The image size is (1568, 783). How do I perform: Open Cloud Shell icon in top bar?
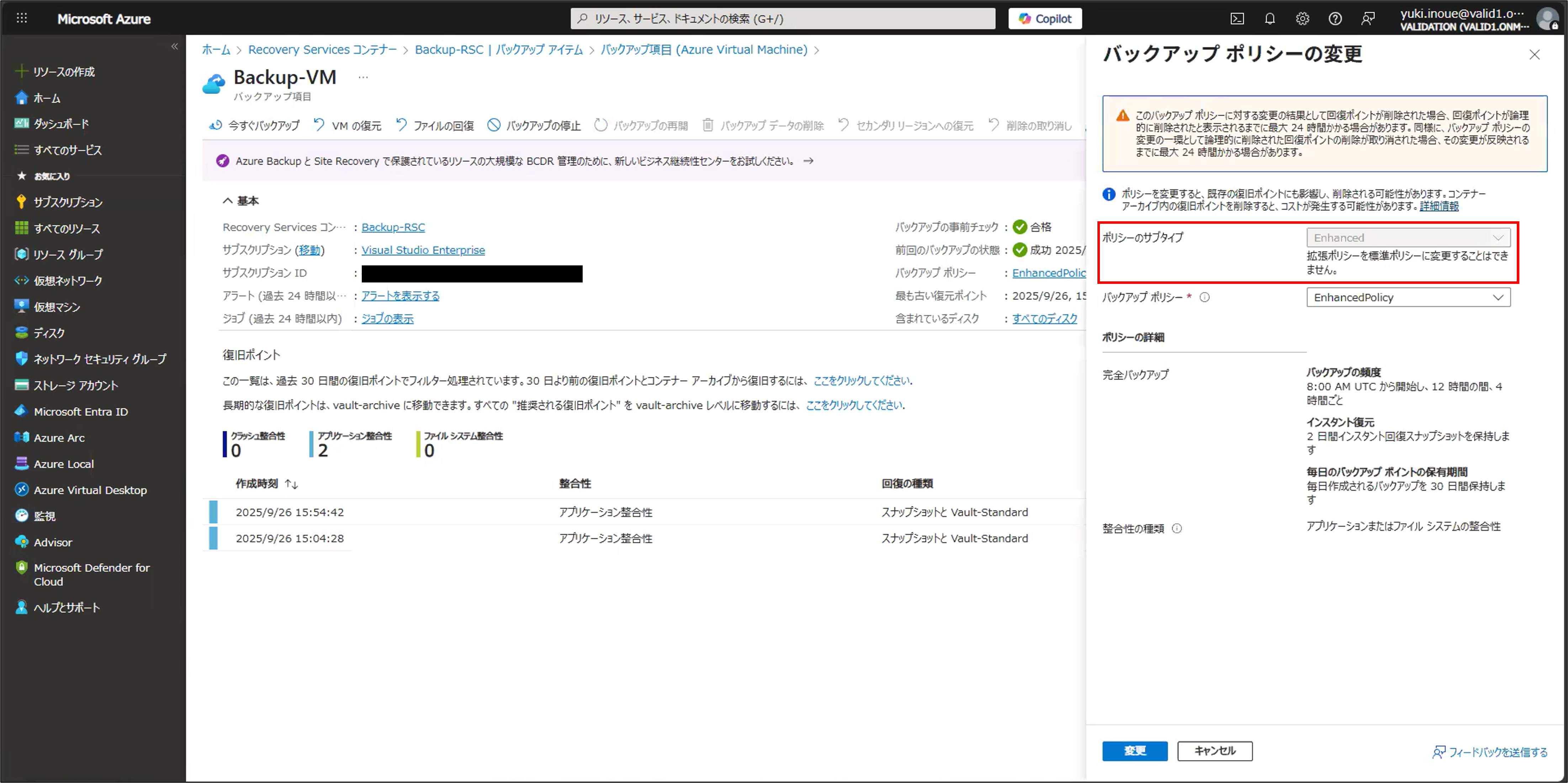pos(1237,19)
